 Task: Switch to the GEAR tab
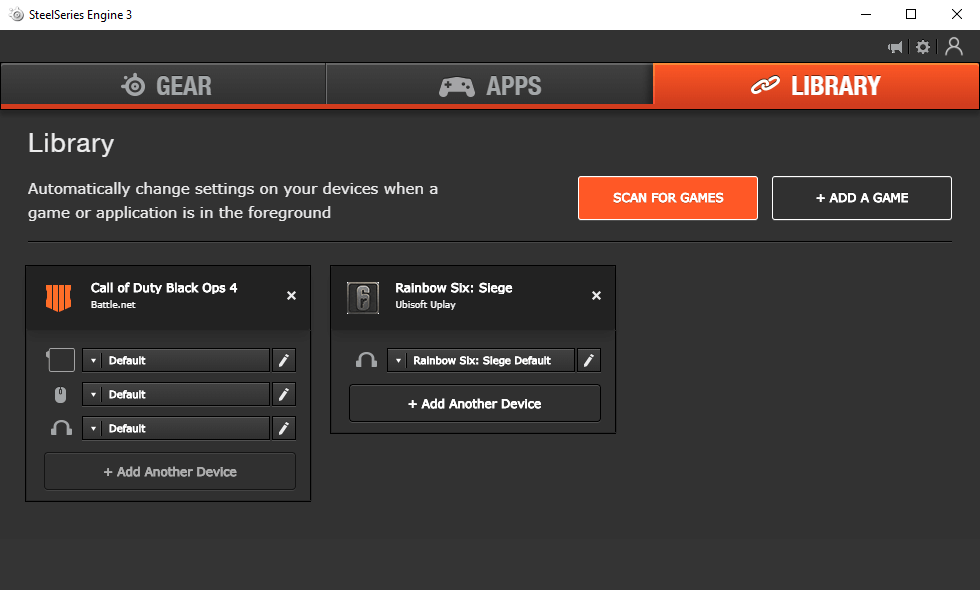tap(164, 85)
